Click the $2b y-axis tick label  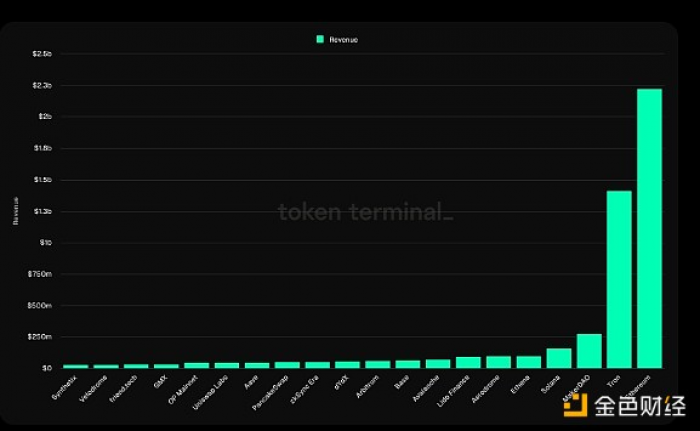(x=45, y=117)
